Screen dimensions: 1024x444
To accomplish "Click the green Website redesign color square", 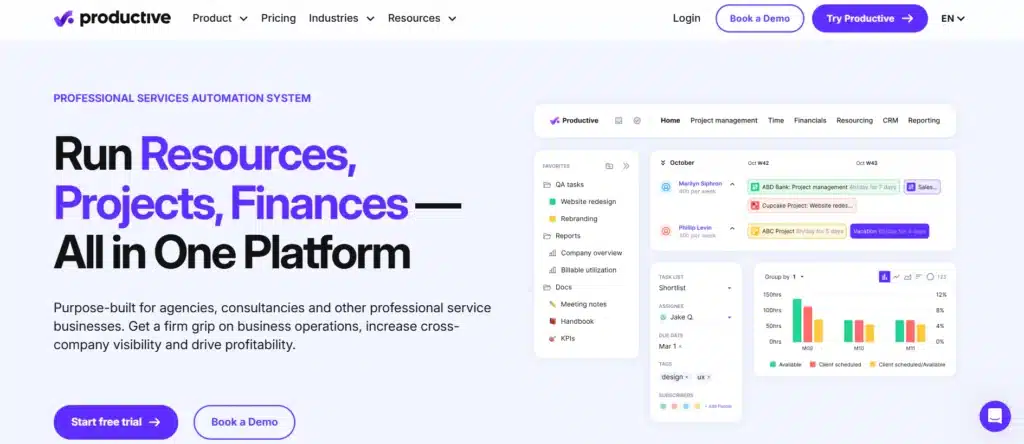I will pos(552,202).
